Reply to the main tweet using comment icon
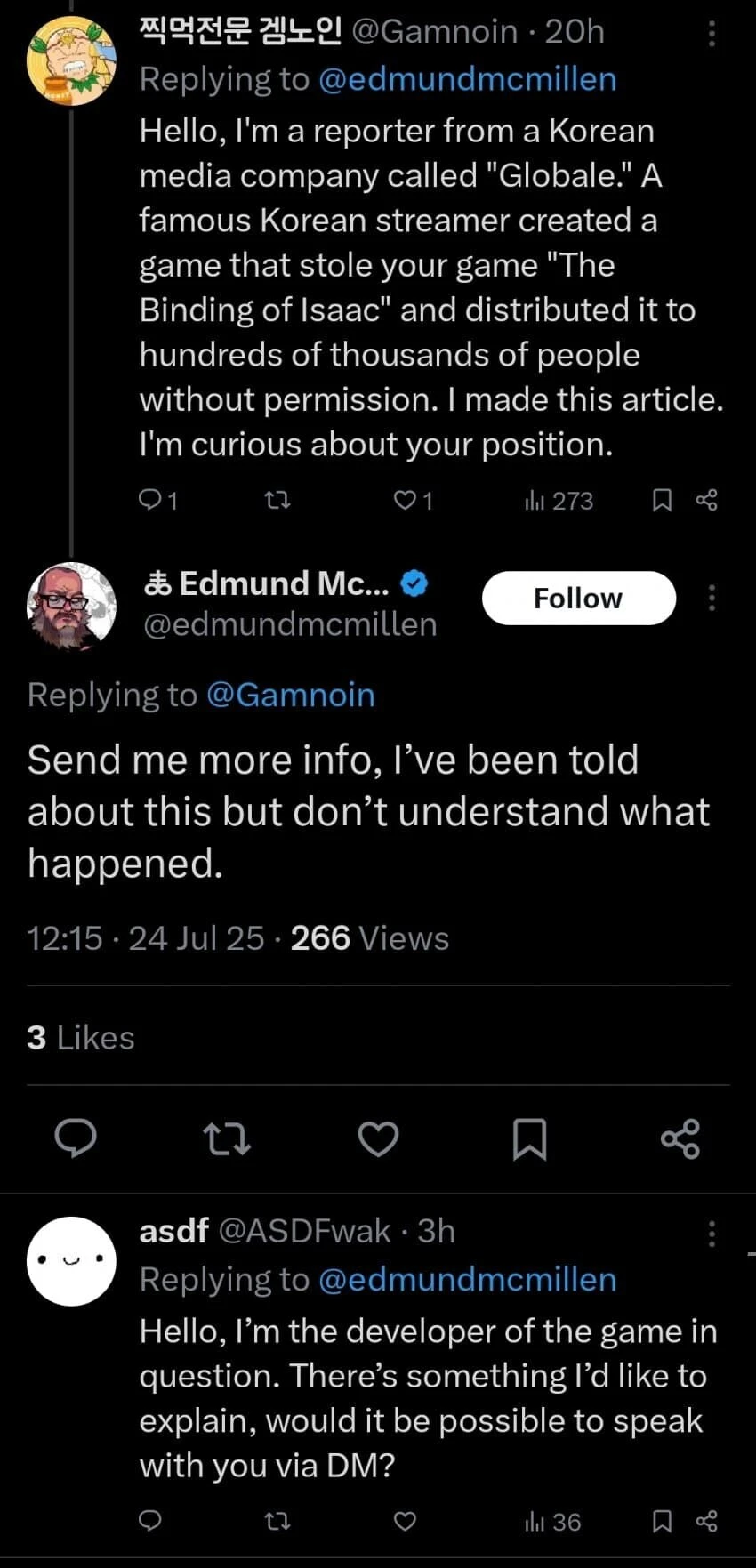756x1568 pixels. (76, 1138)
